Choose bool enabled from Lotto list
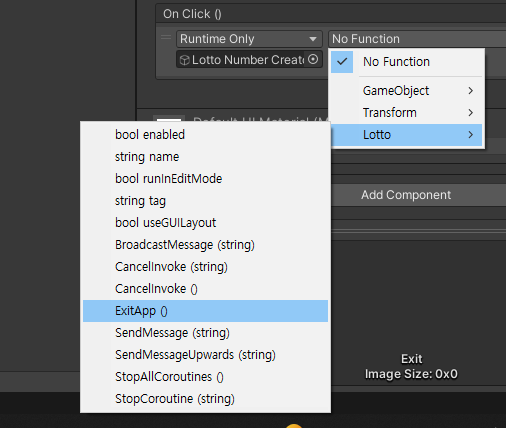Image resolution: width=506 pixels, height=428 pixels. click(x=205, y=135)
